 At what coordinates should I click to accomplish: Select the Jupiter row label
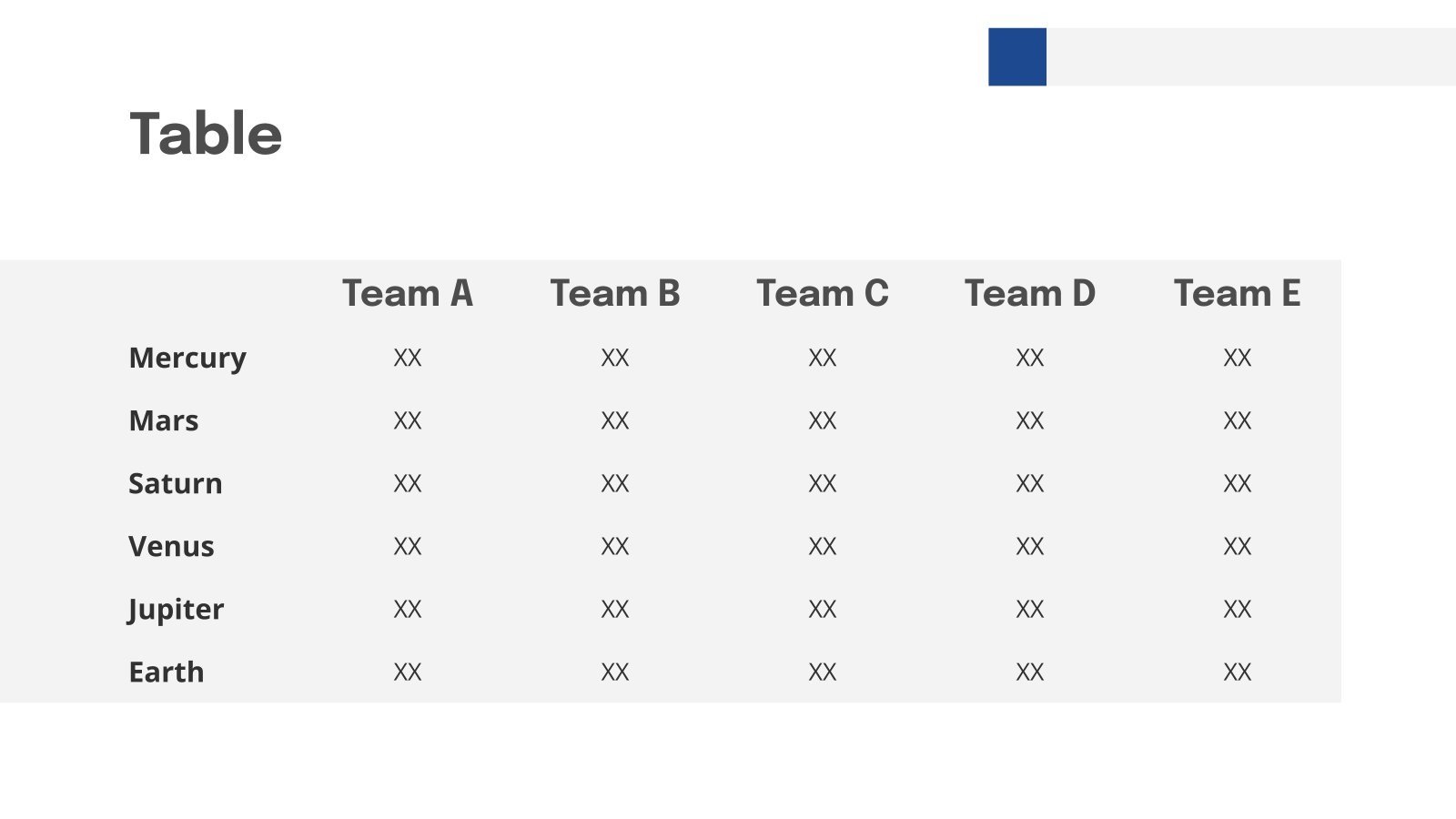coord(176,609)
